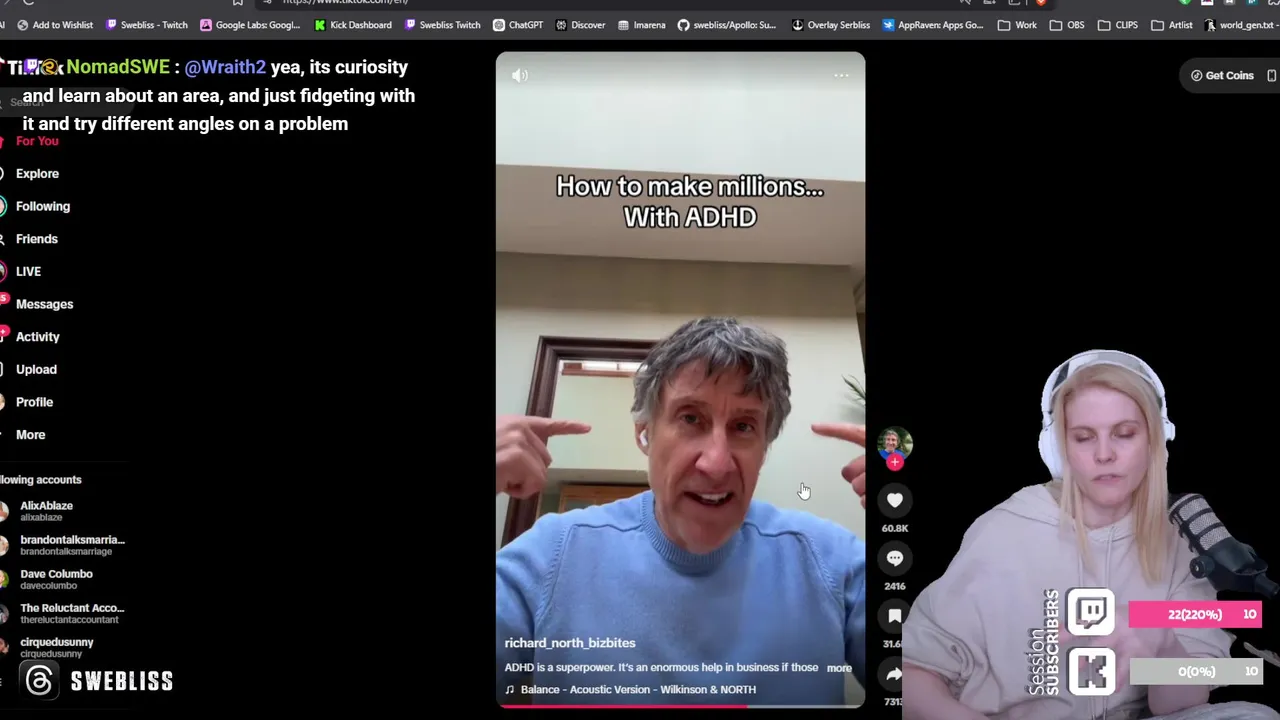Viewport: 1280px width, 720px height.
Task: Open richard_north_bizbites profile link
Action: pyautogui.click(x=570, y=643)
